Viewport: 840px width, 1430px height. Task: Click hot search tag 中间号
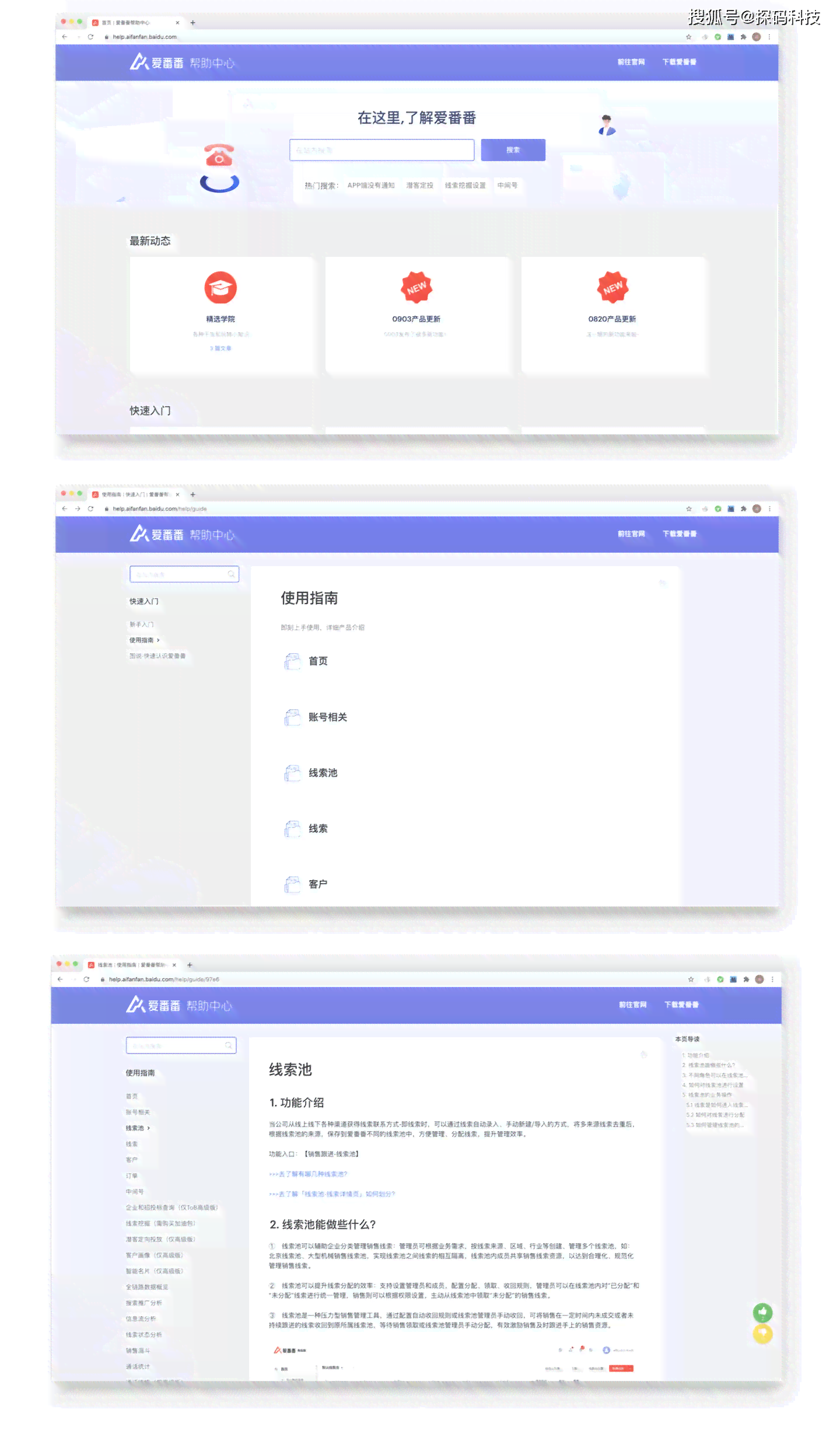tap(507, 186)
